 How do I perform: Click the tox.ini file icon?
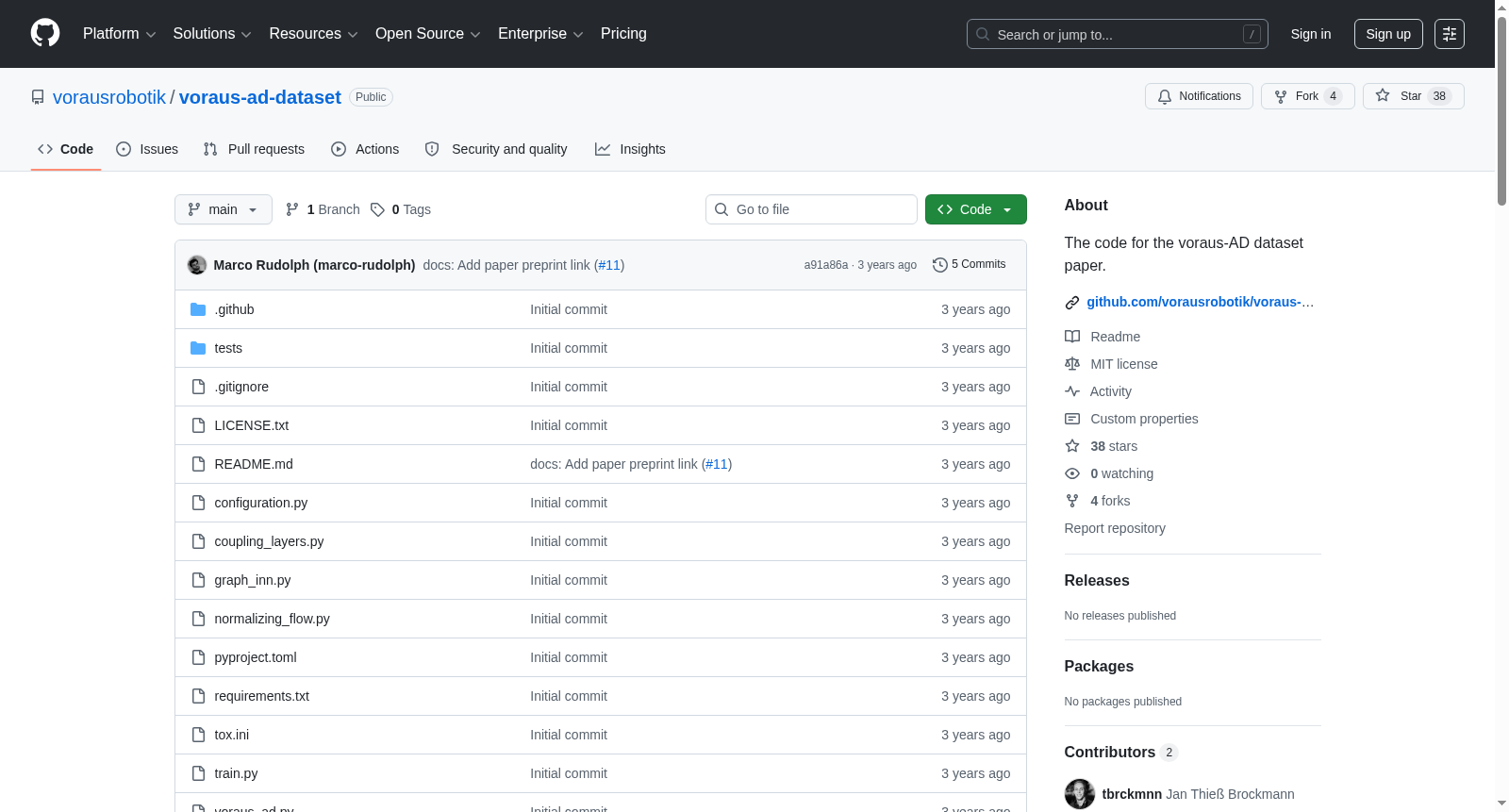[x=198, y=735]
